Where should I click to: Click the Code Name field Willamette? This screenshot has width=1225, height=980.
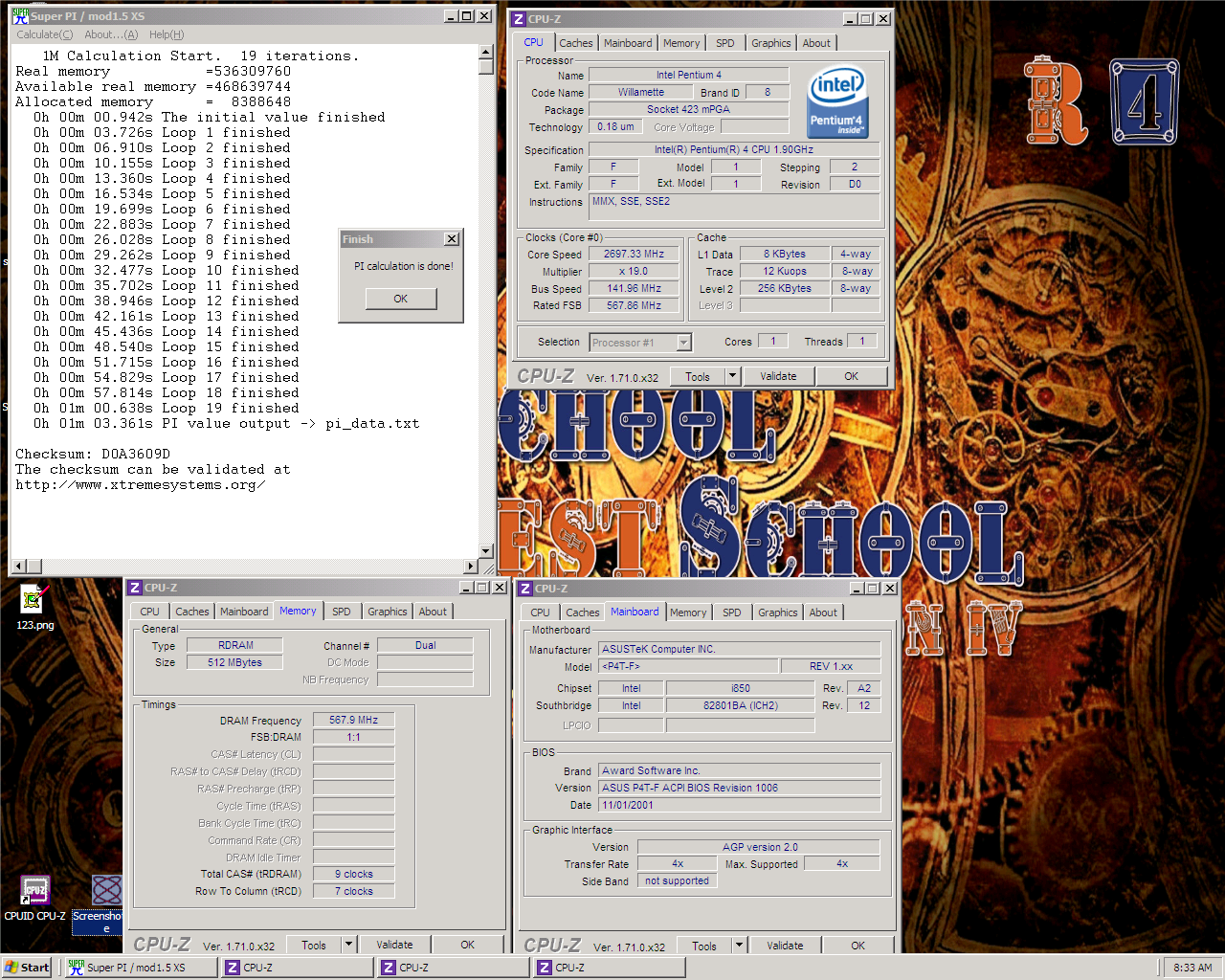click(641, 92)
